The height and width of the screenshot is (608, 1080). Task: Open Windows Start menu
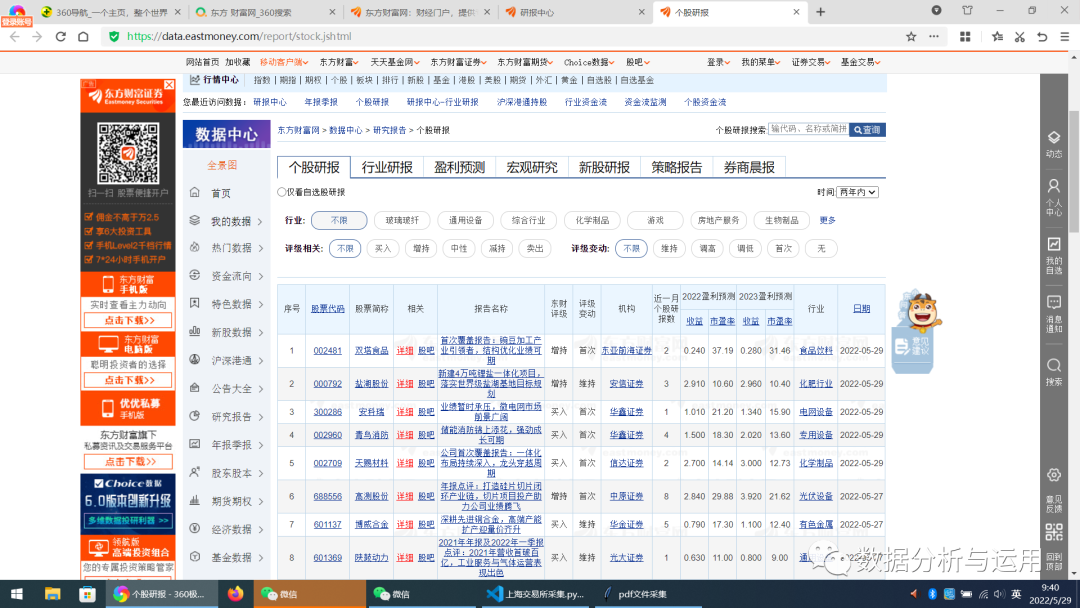[17, 594]
